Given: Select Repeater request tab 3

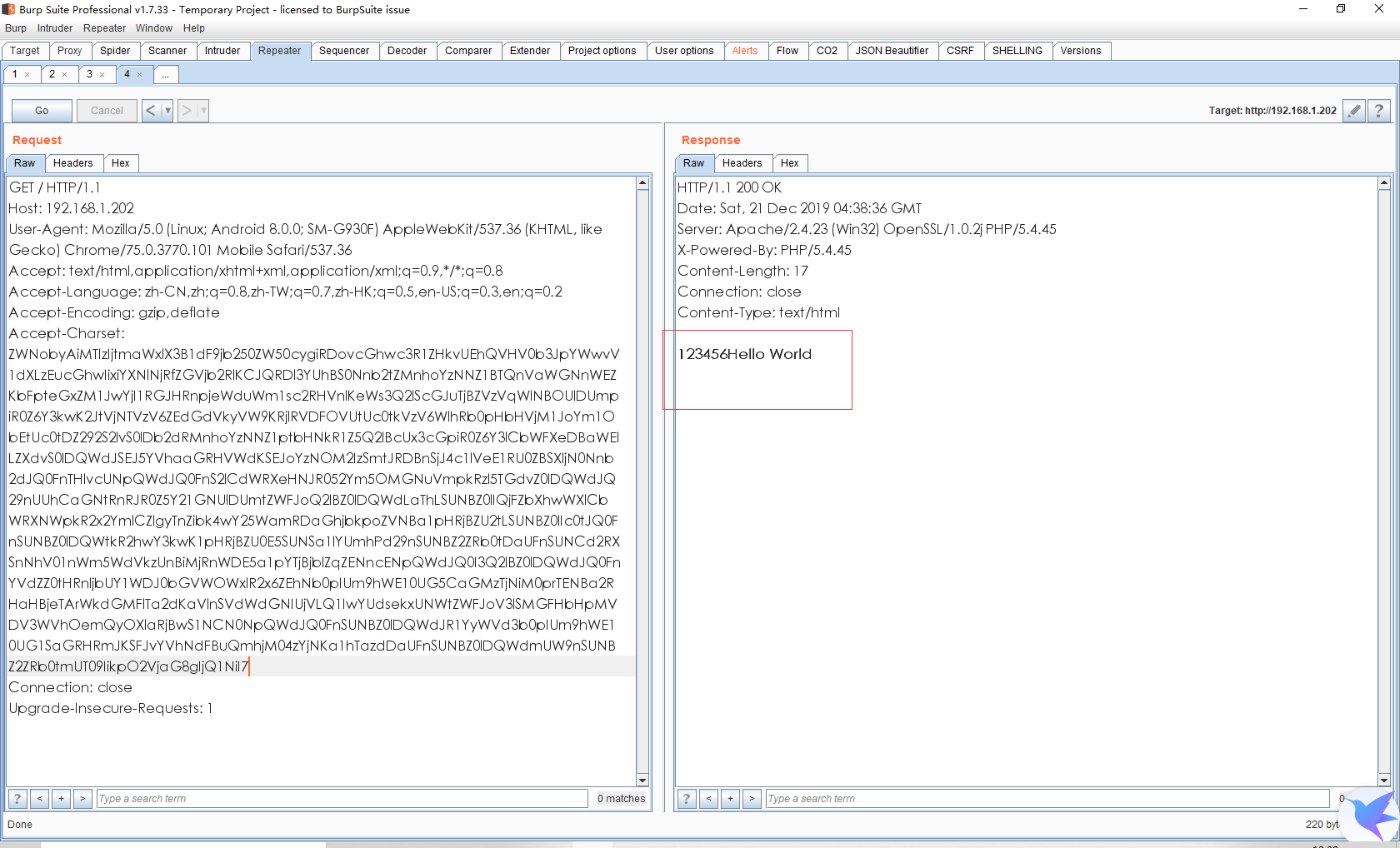Looking at the screenshot, I should pos(90,74).
